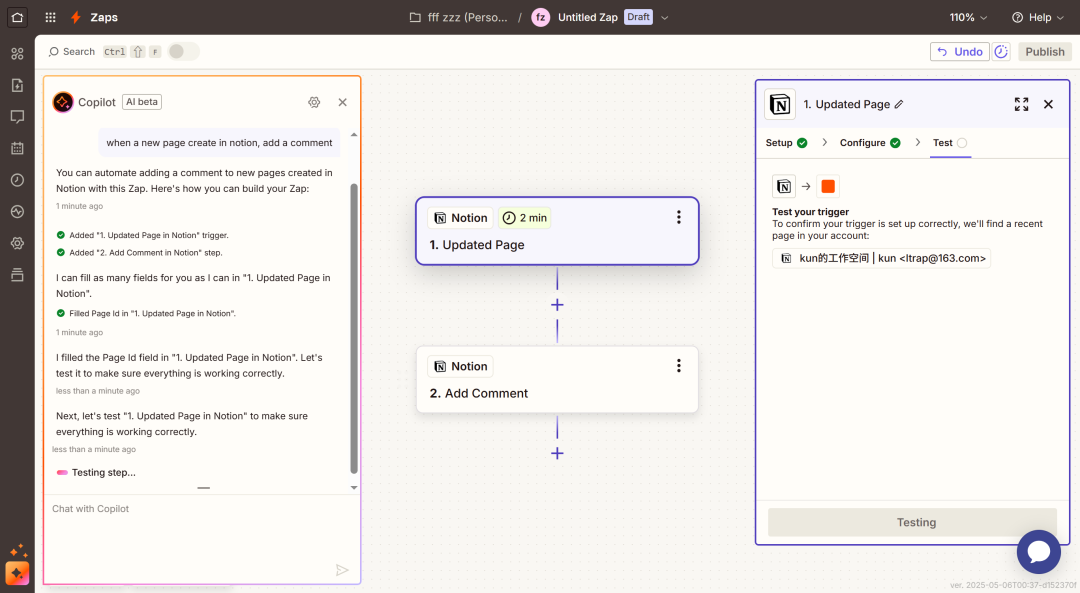
Task: Click the 'Test your trigger' heading
Action: [811, 212]
